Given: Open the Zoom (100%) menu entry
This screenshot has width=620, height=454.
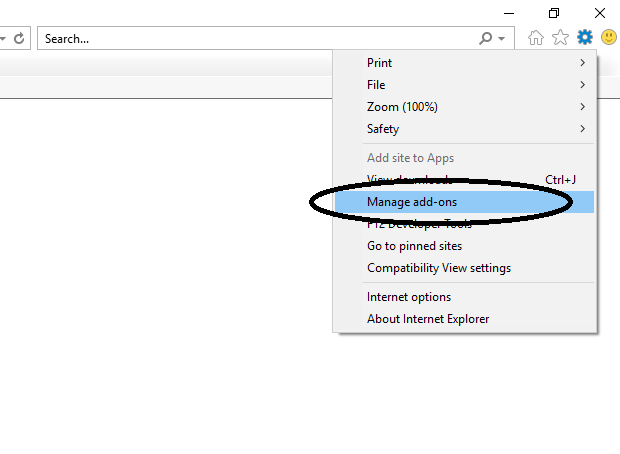Looking at the screenshot, I should click(464, 107).
